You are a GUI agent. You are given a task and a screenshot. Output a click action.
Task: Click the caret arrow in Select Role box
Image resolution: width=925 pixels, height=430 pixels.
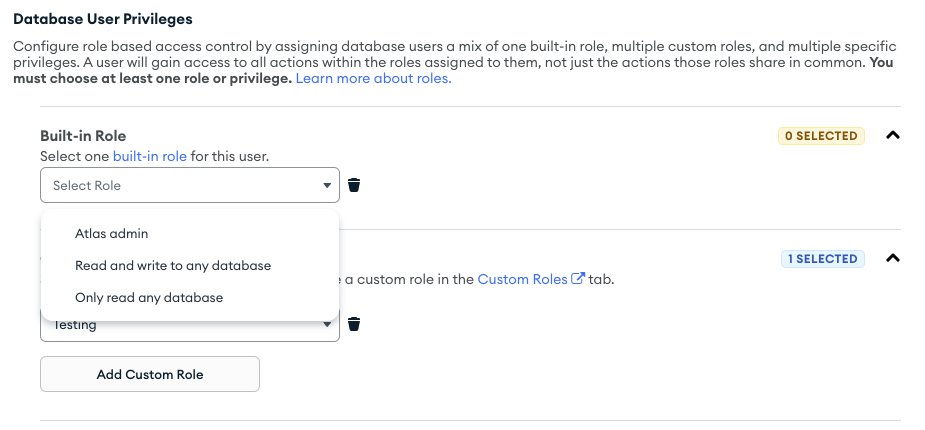(326, 185)
